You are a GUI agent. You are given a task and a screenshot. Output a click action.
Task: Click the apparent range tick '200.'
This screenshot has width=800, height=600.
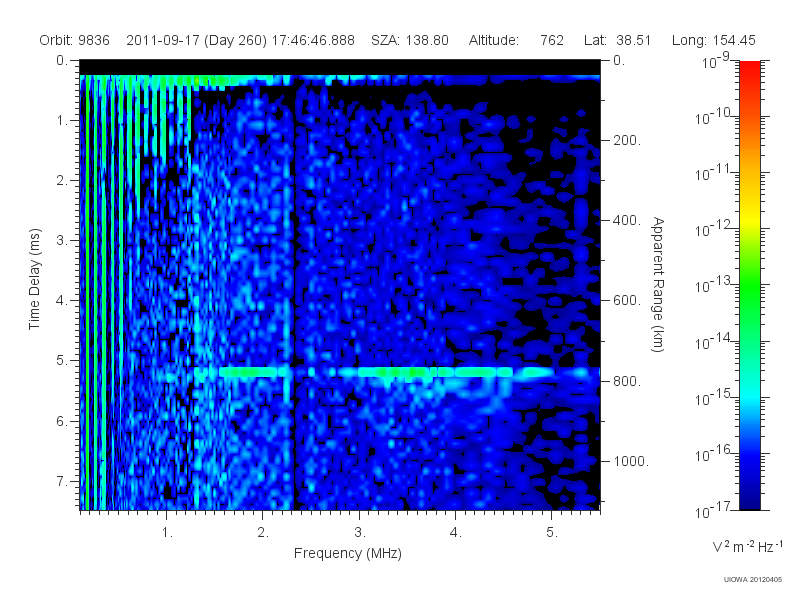(x=627, y=140)
